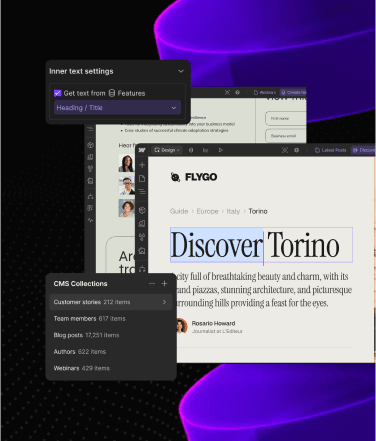The image size is (376, 441).
Task: Click the Inner text settings title
Action: pyautogui.click(x=81, y=71)
